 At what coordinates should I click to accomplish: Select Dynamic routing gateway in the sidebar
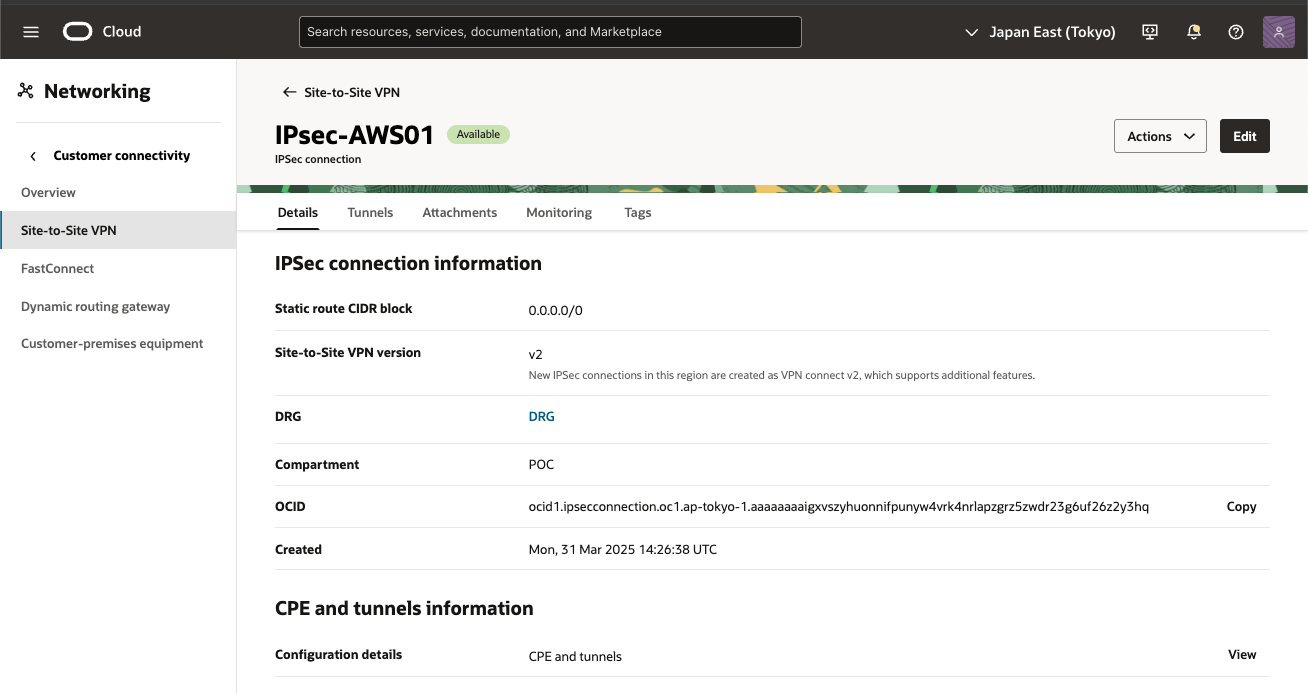tap(118, 306)
